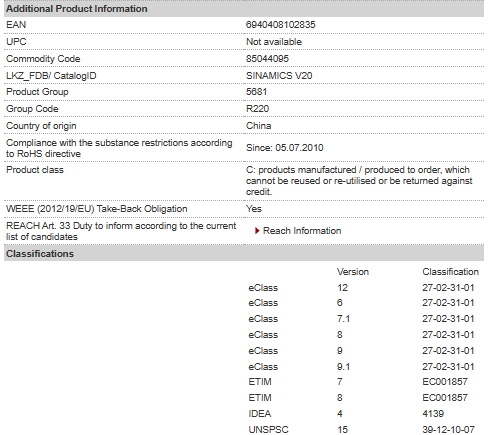Click the Version column header

pos(353,272)
